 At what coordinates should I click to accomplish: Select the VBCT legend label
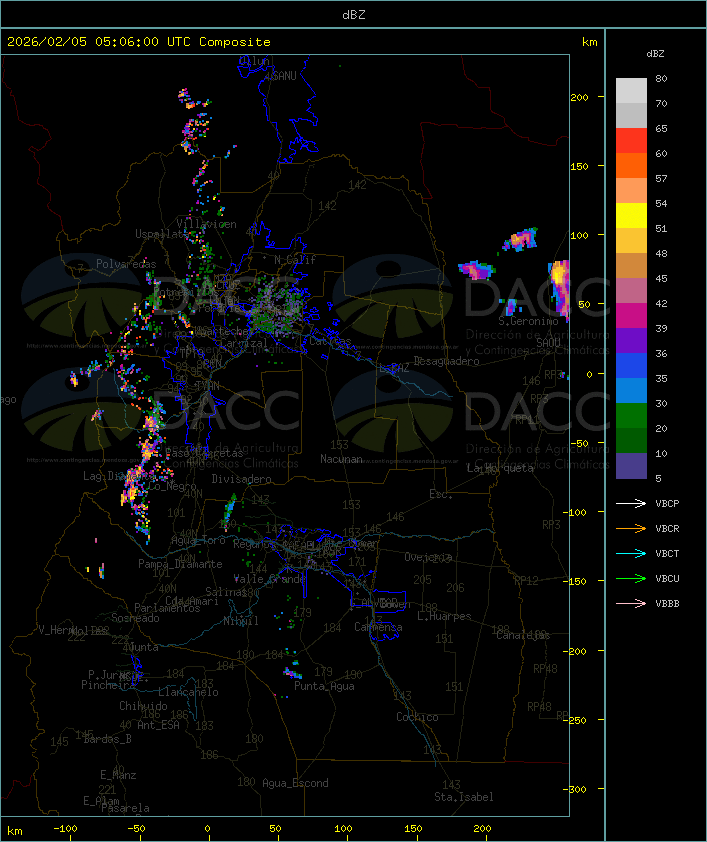coord(667,554)
